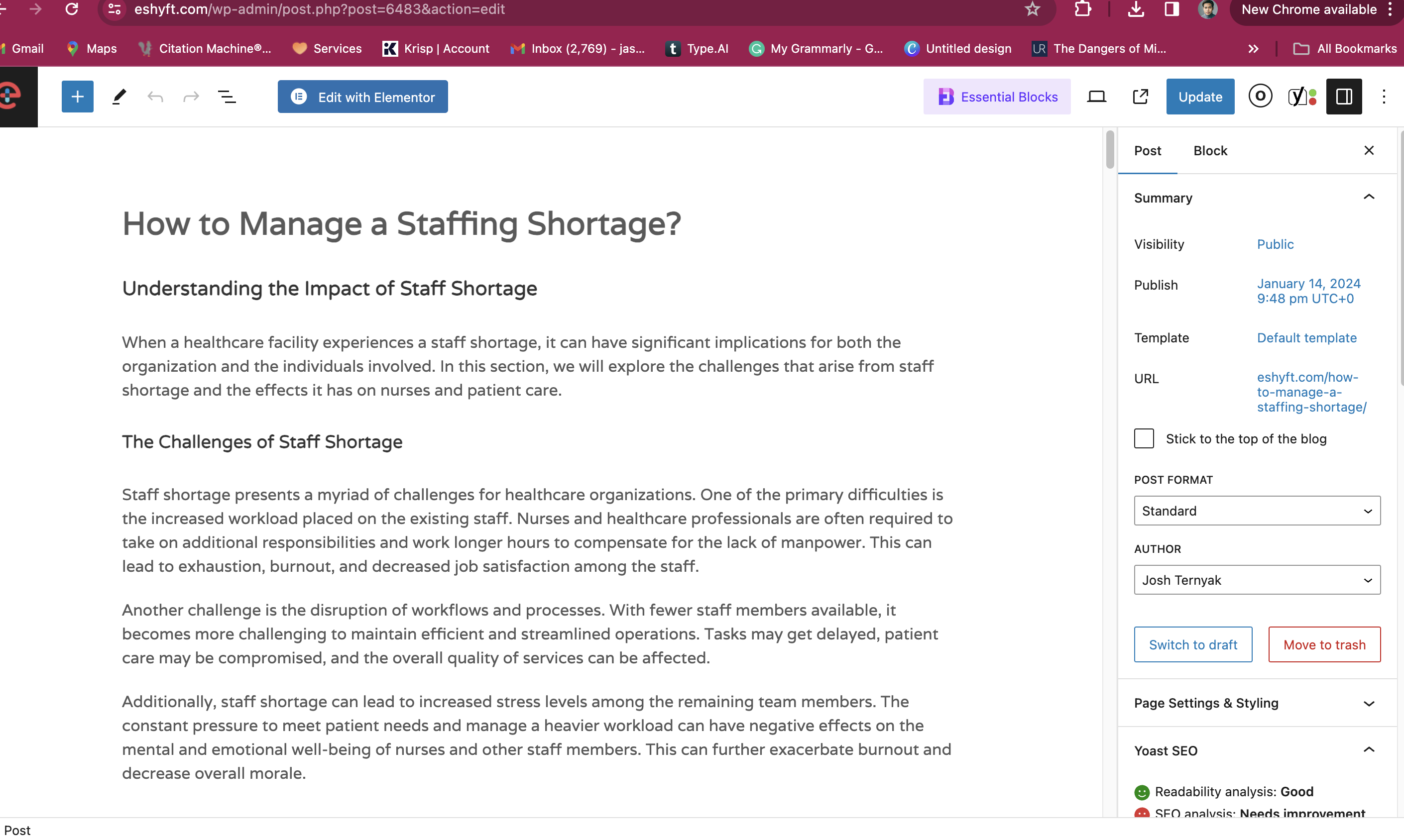The width and height of the screenshot is (1404, 840).
Task: Select the pencil Tools icon
Action: 119,97
